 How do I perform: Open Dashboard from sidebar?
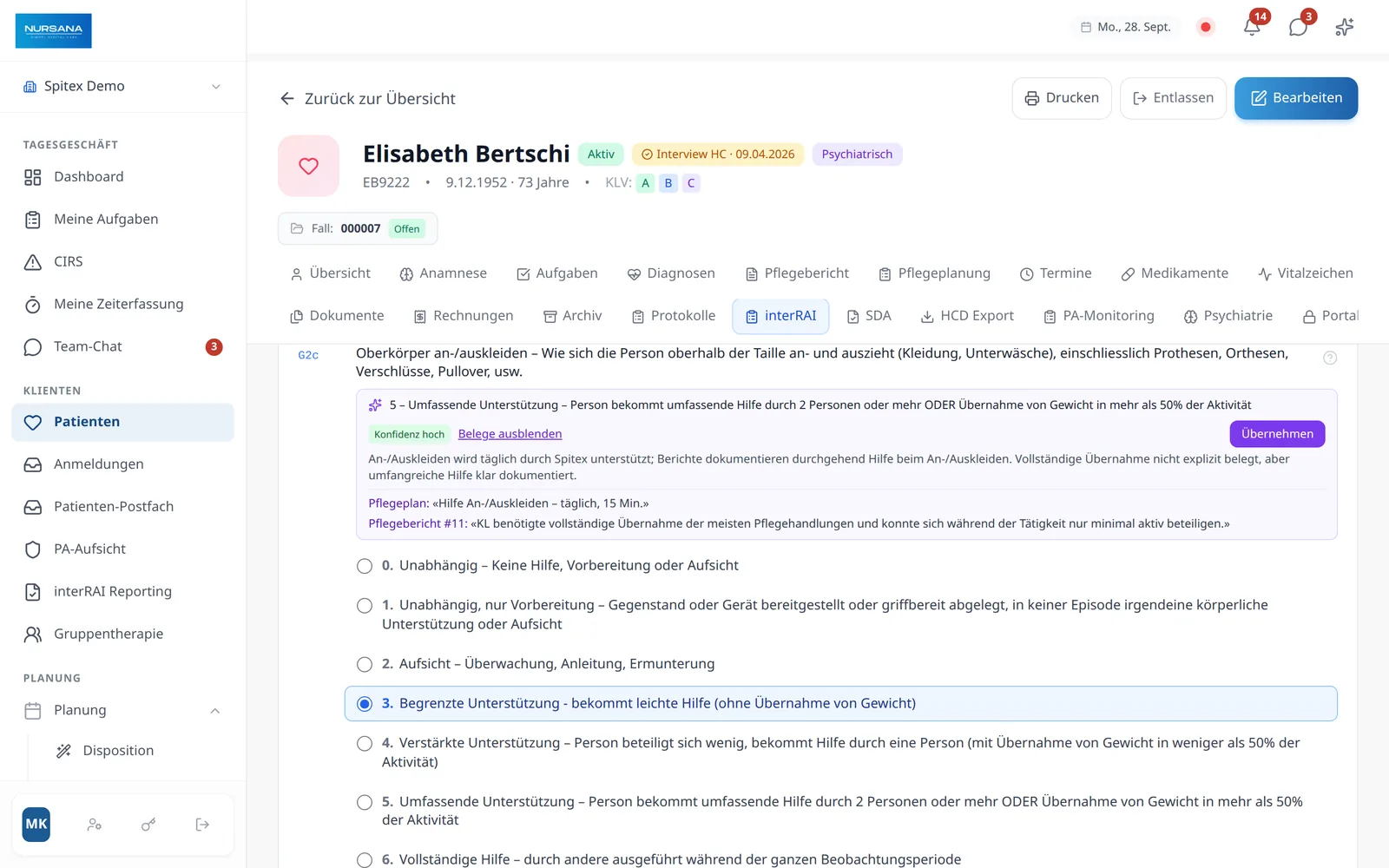(122, 177)
